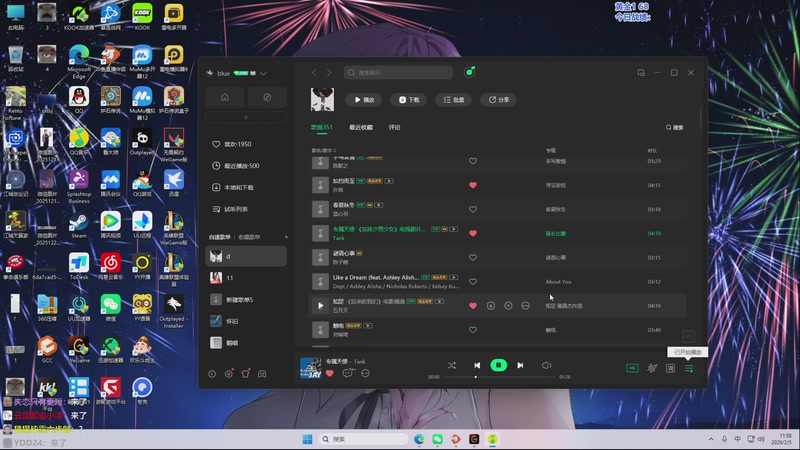Focus the music search input field
Viewport: 800px width, 450px height.
pyautogui.click(x=398, y=73)
